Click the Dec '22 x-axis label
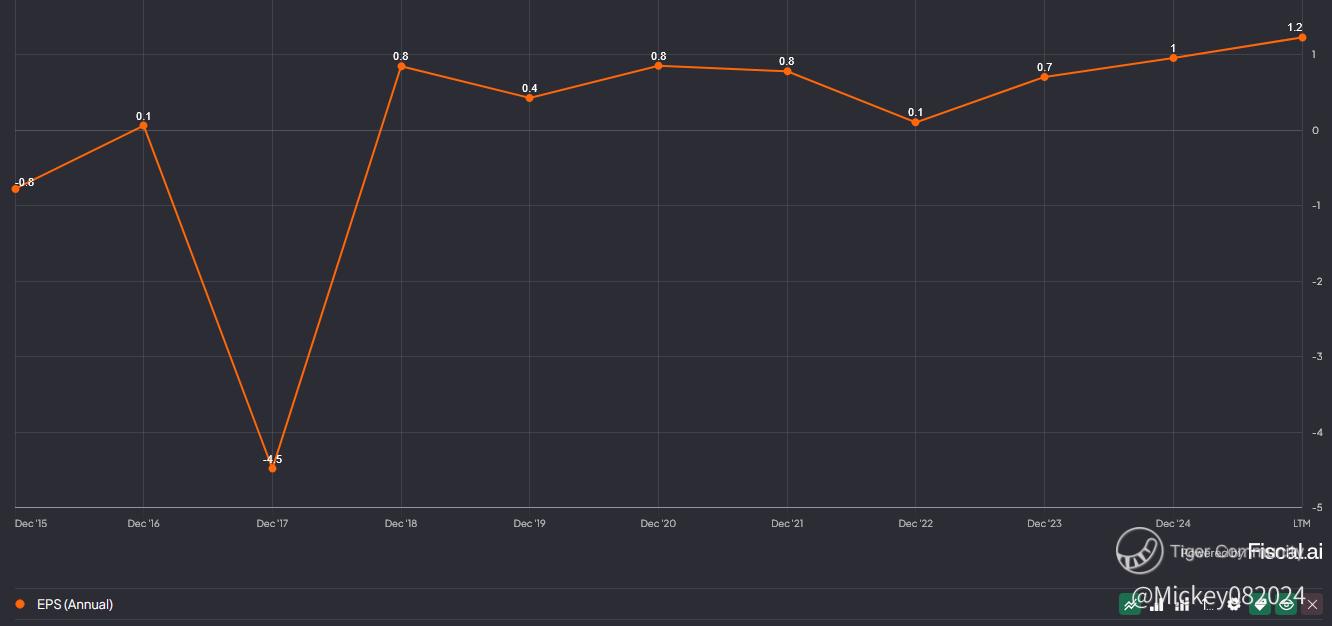 coord(915,523)
